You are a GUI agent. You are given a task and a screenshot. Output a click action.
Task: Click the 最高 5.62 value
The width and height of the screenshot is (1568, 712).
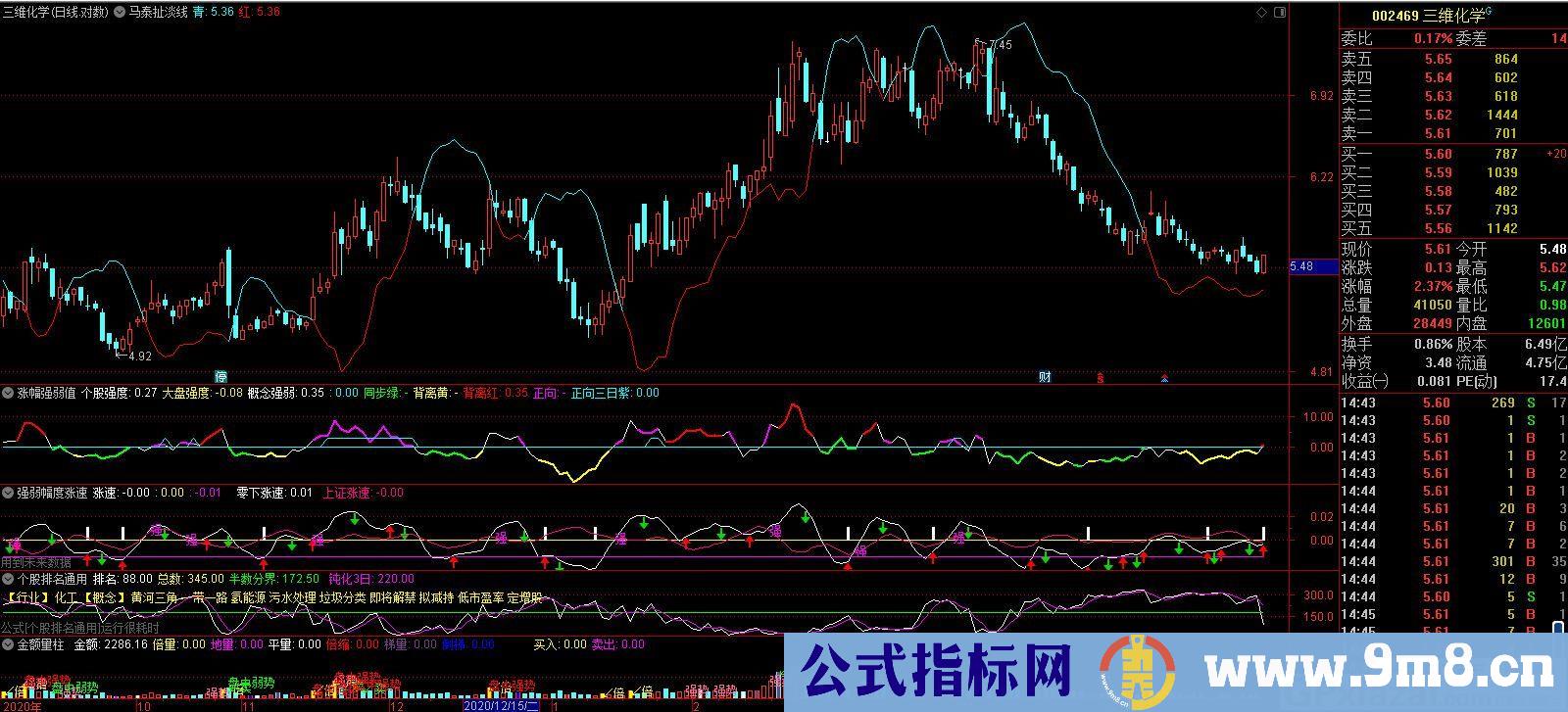[1552, 268]
